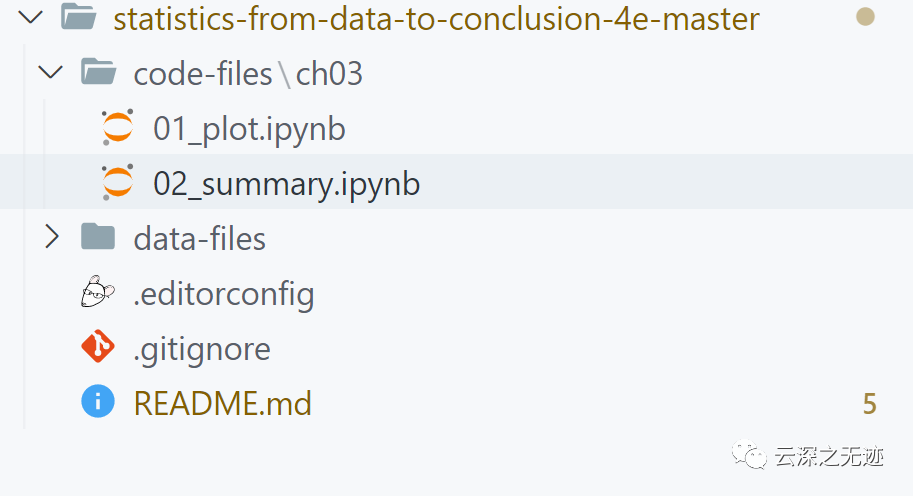Click the README.md problems count badge 5

pyautogui.click(x=869, y=404)
